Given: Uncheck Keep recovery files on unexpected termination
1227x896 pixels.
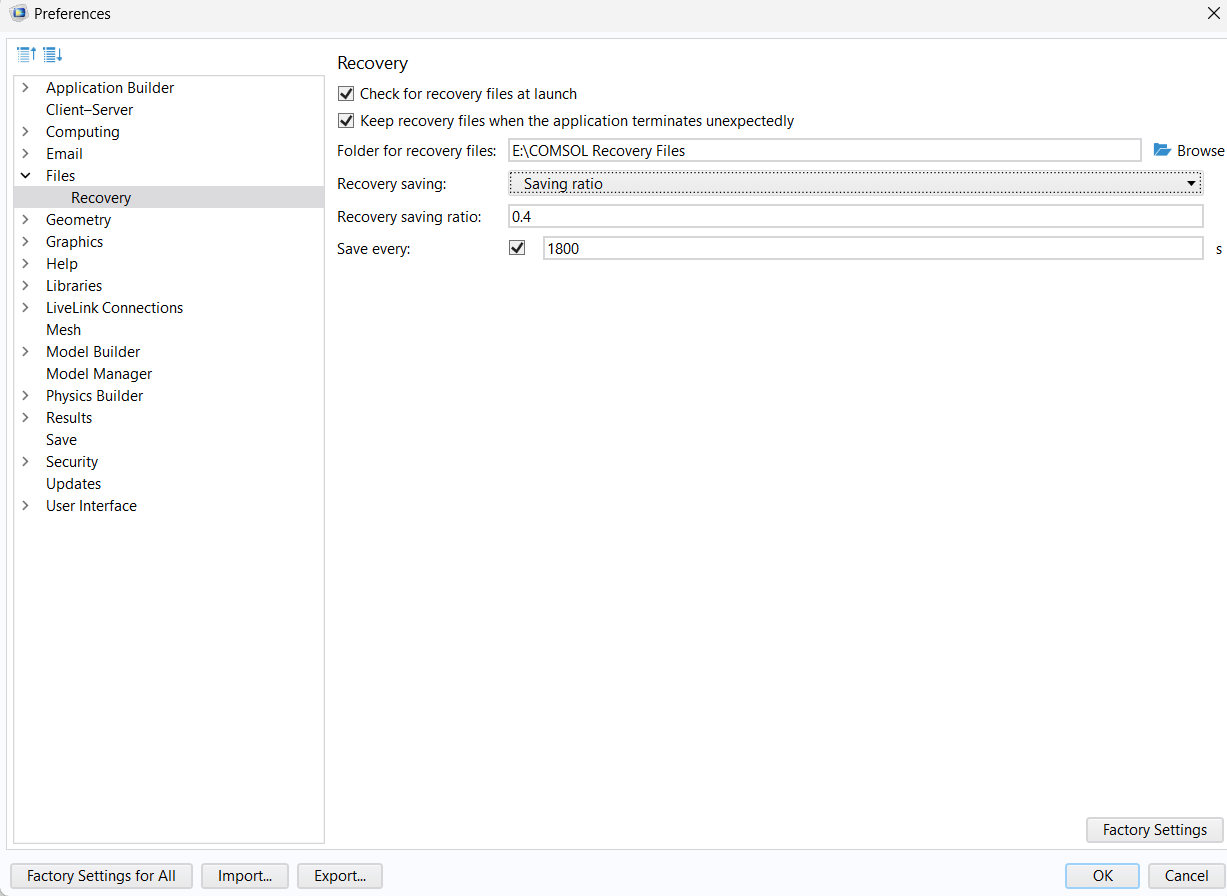Looking at the screenshot, I should pos(347,121).
